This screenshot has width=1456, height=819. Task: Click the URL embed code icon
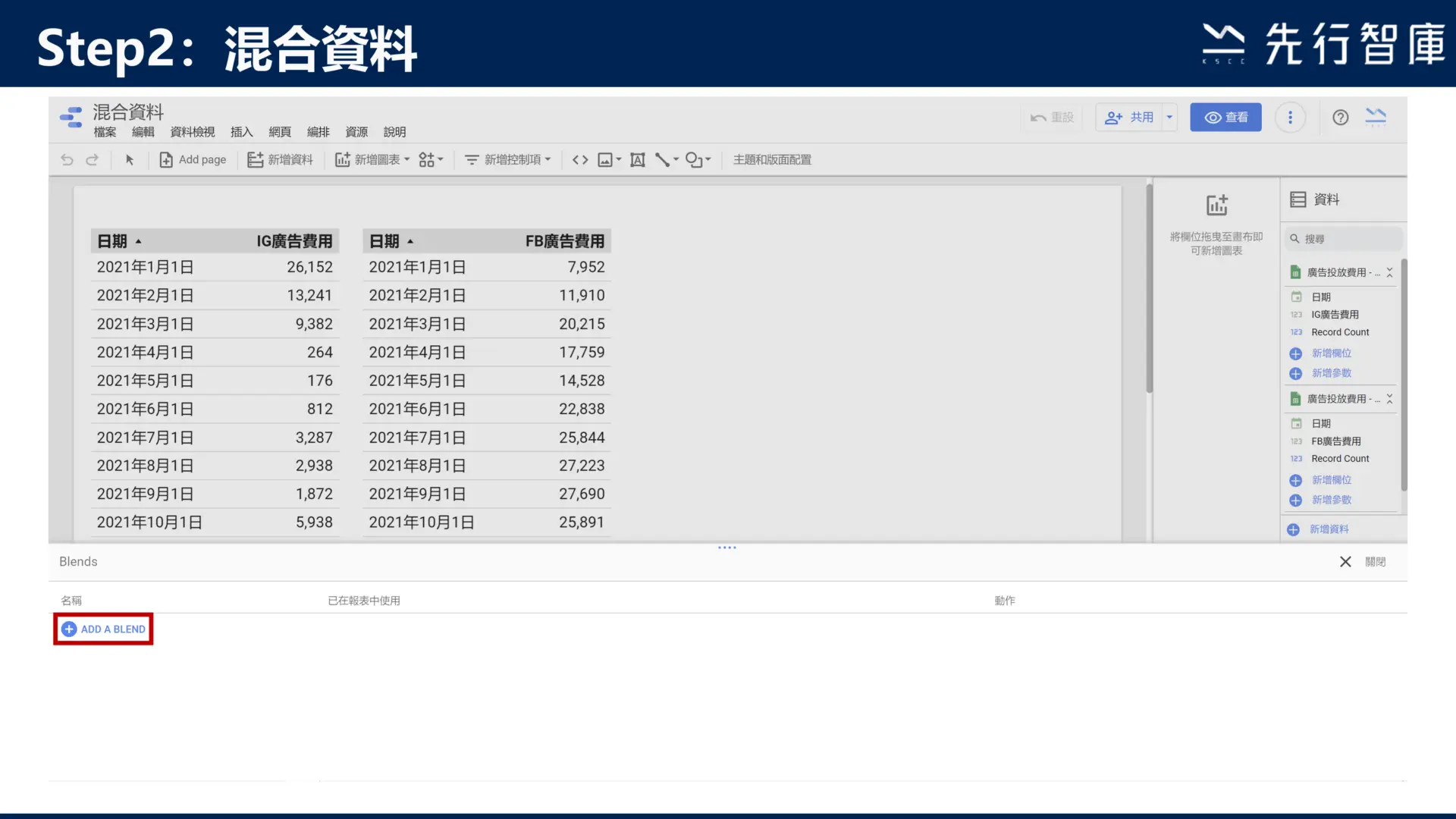580,159
